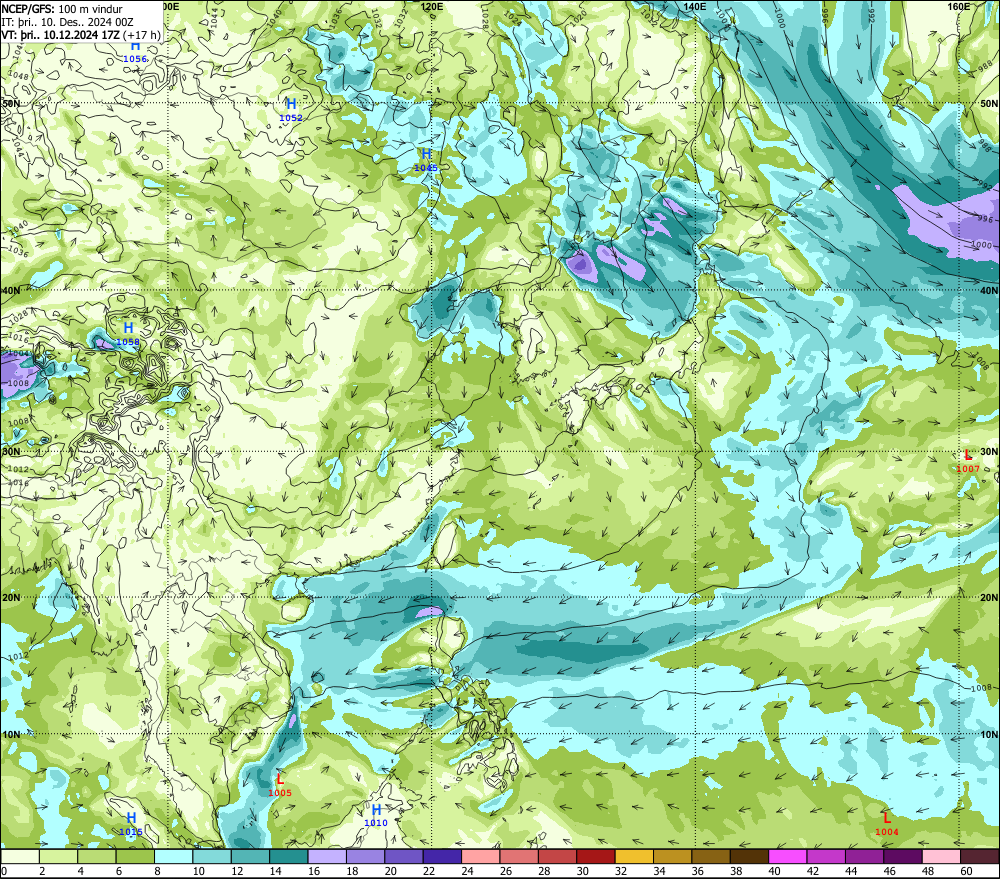Click the 20N latitude label on left edge
This screenshot has height=879, width=1000.
[x=11, y=598]
